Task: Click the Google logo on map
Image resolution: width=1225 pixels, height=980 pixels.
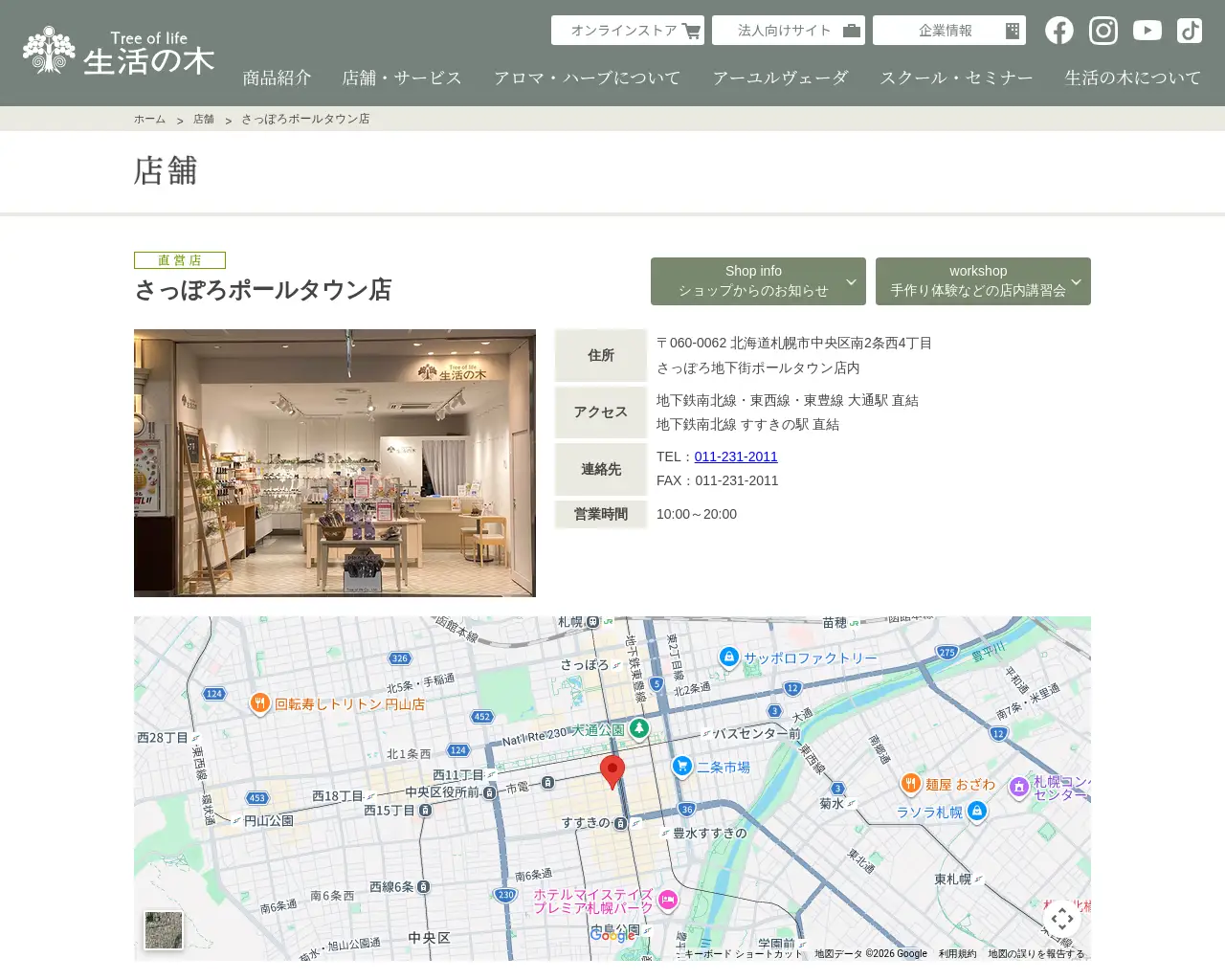Action: (612, 935)
